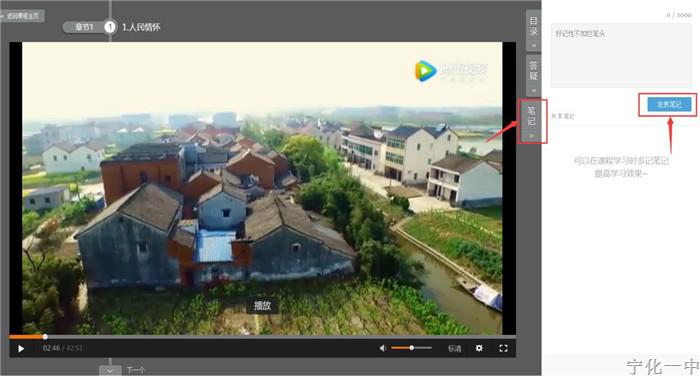Open the 标清 video quality dropdown
Screen dimensions: 700x376
(x=454, y=348)
